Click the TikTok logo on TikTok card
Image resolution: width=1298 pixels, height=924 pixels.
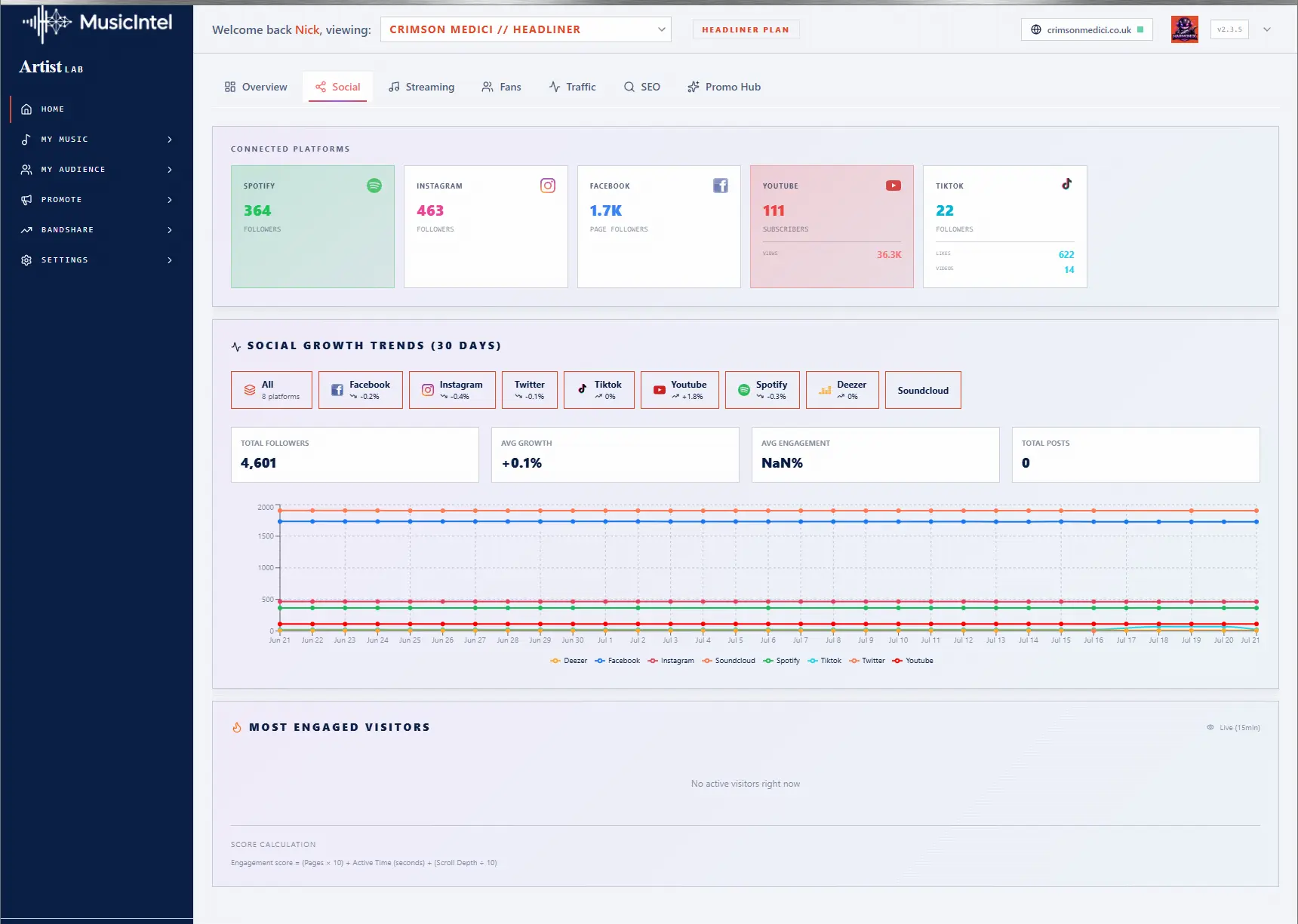[1067, 184]
